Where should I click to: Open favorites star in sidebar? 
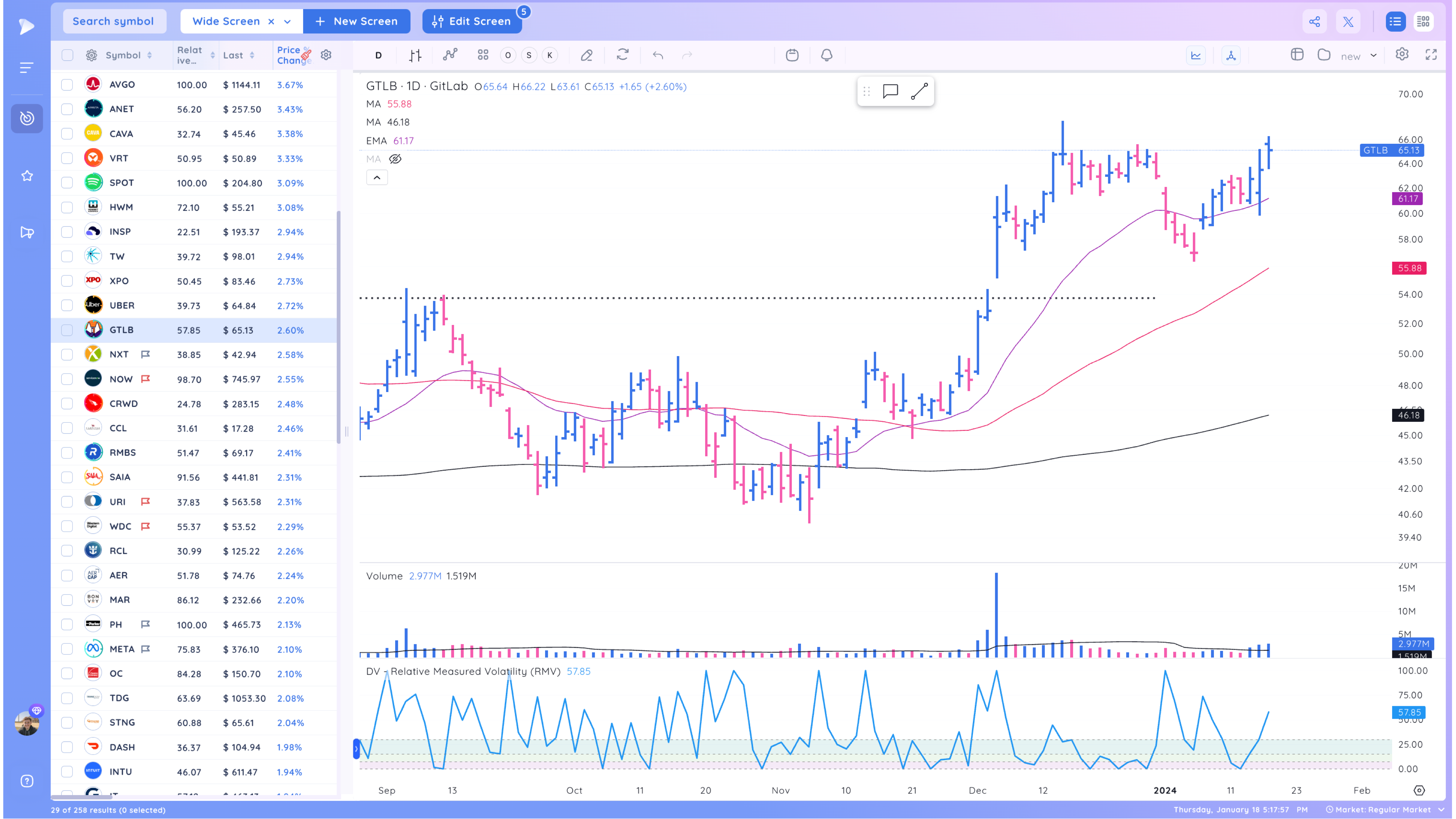click(x=26, y=176)
